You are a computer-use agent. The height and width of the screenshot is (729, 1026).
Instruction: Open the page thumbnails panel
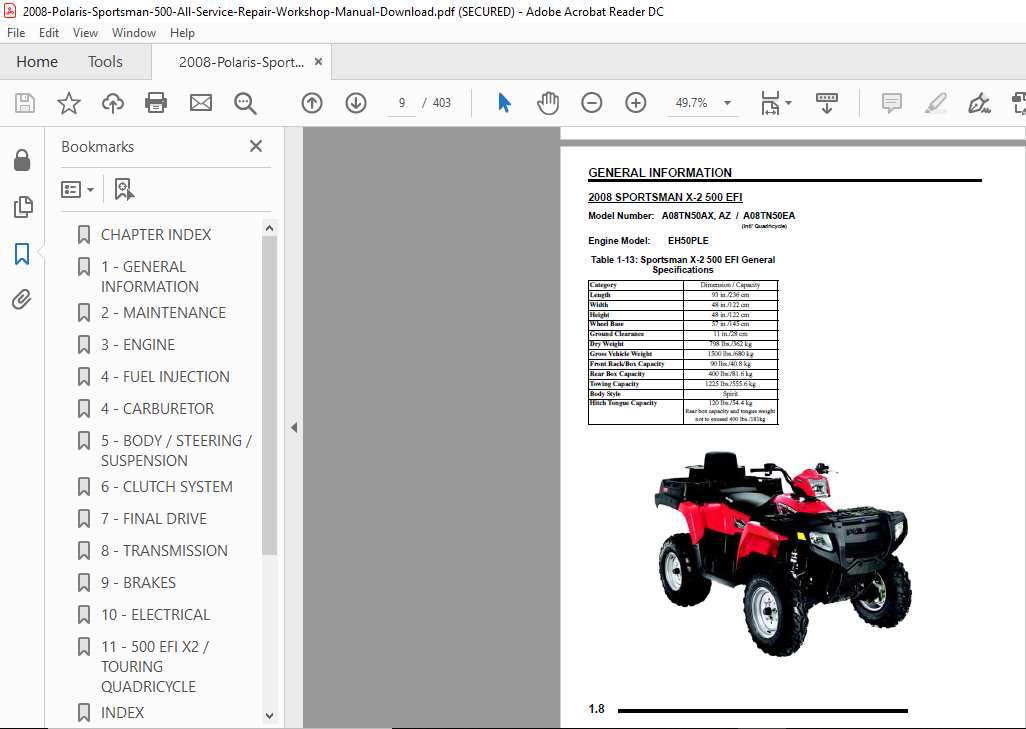point(22,207)
